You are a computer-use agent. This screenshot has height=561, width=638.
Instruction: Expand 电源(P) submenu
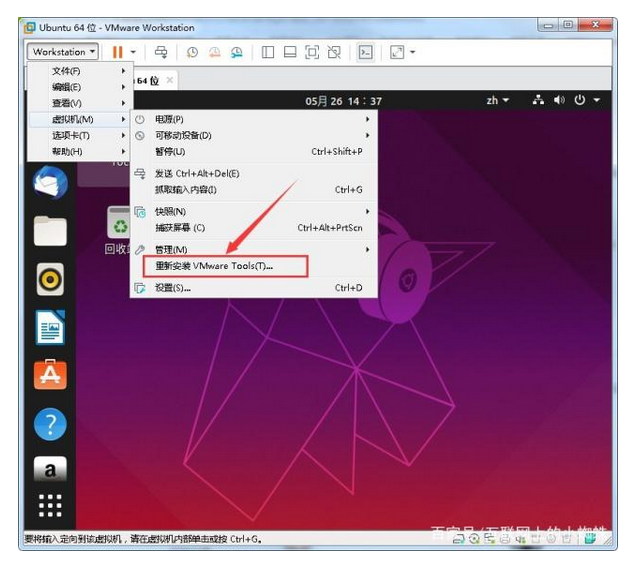coord(253,119)
